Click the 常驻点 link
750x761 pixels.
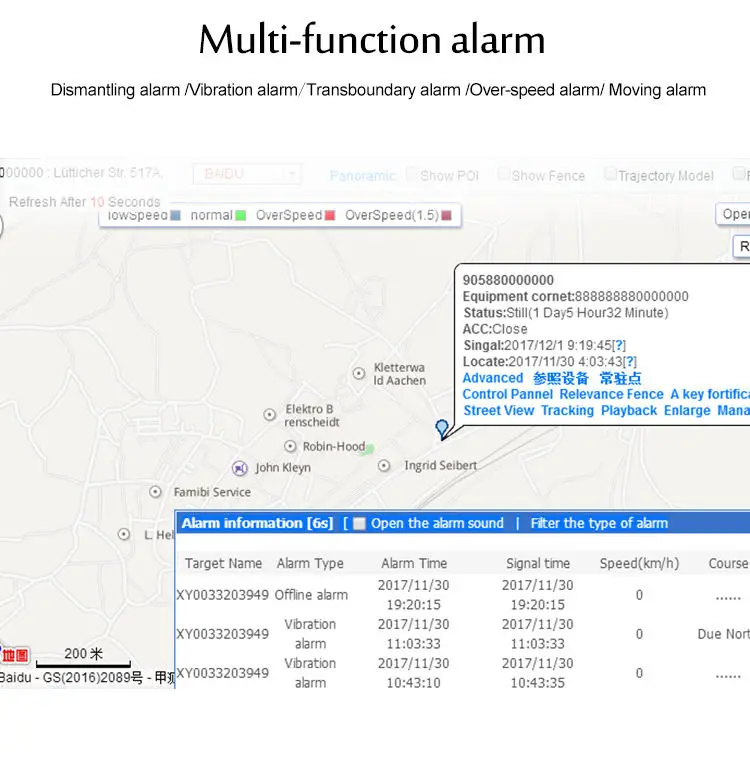coord(620,378)
